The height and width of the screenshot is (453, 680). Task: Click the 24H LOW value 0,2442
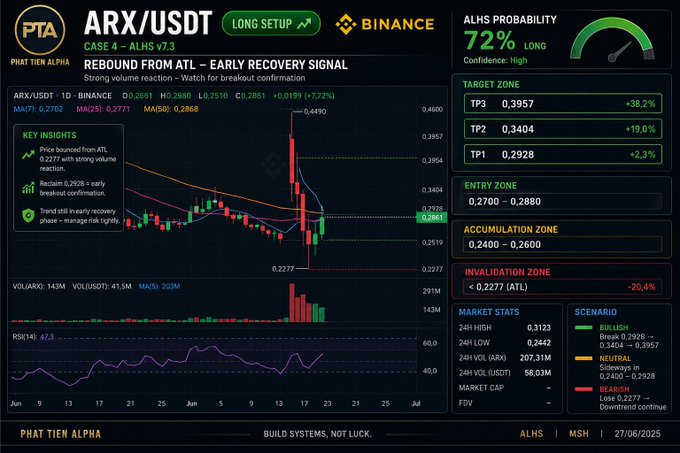[x=539, y=343]
